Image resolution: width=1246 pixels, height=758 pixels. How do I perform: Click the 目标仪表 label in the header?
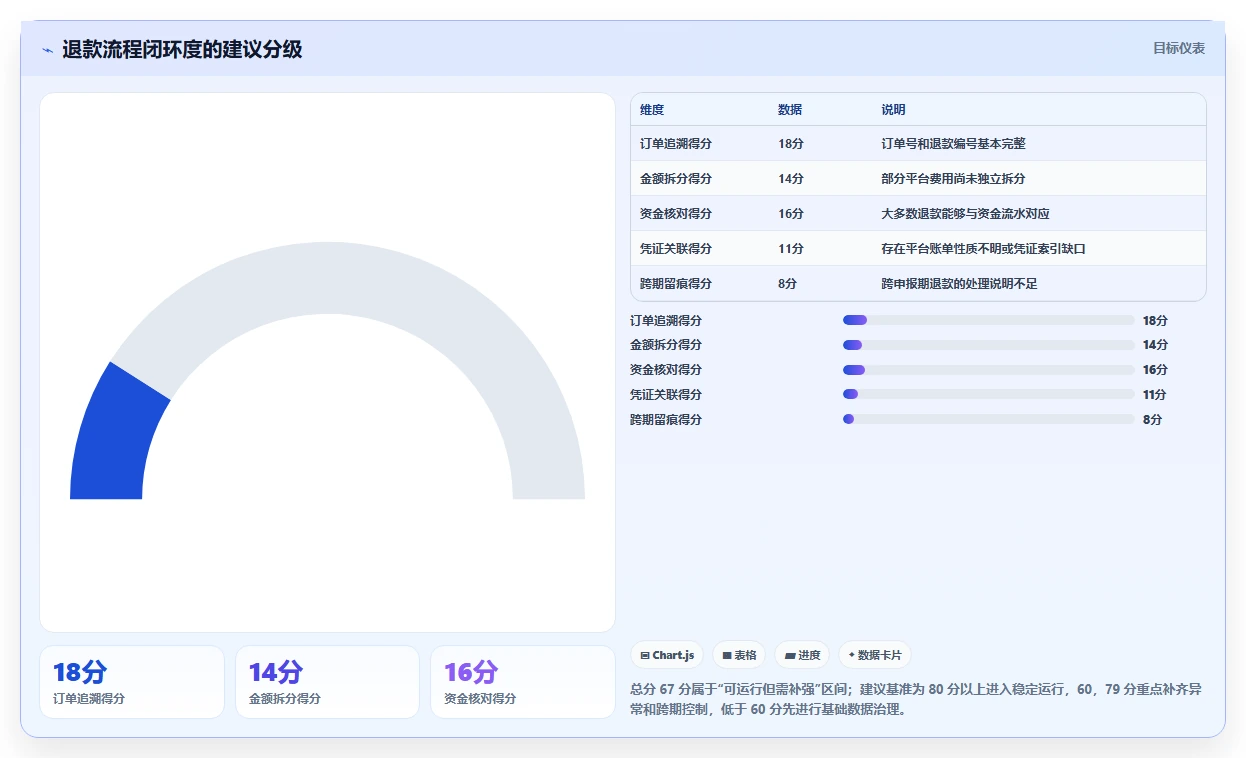pos(1179,48)
